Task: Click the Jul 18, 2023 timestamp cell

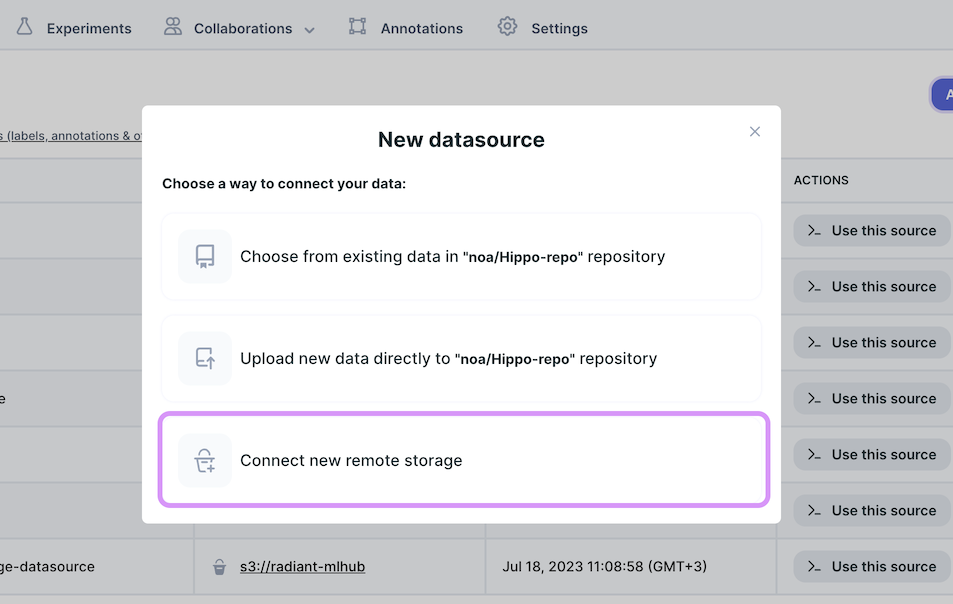Action: tap(604, 567)
